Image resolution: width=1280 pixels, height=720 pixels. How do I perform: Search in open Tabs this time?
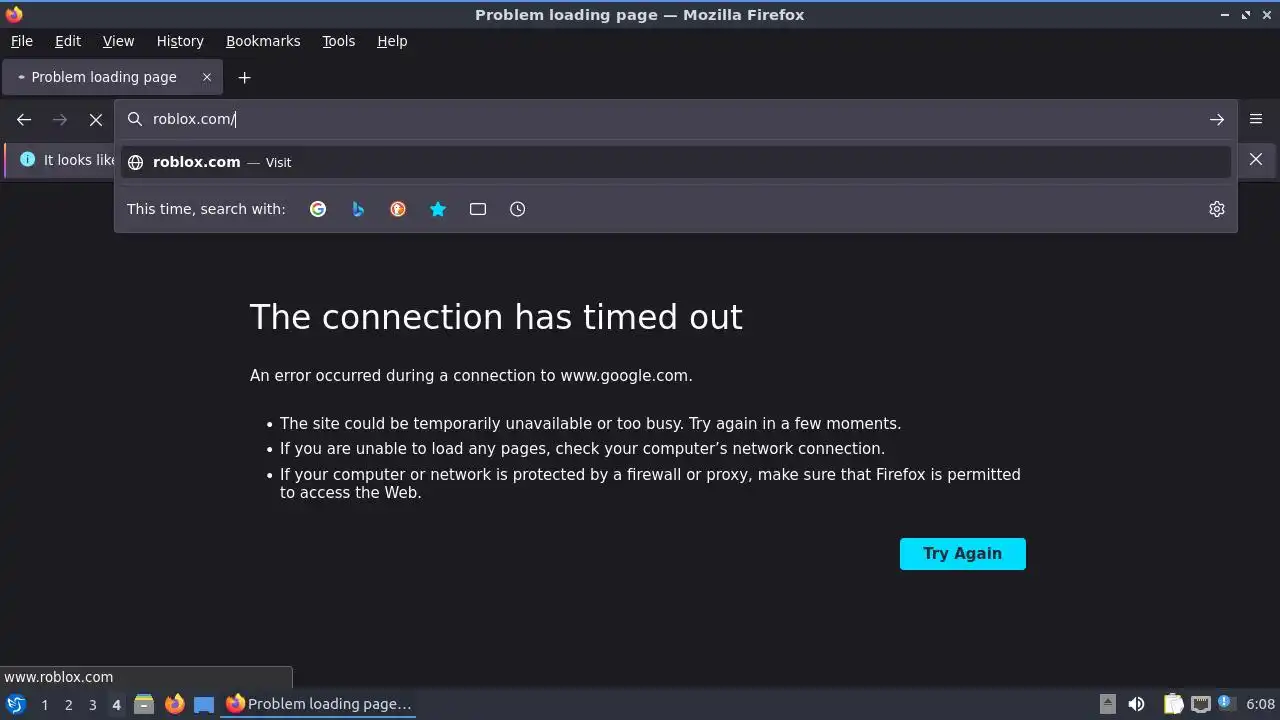(478, 209)
